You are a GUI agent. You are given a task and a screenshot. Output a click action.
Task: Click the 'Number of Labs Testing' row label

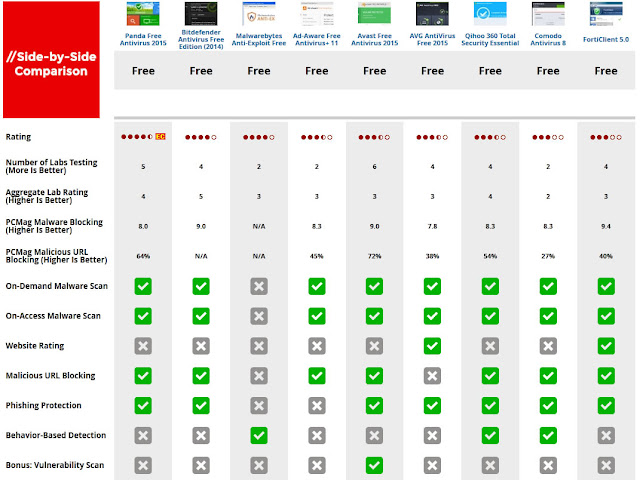51,166
